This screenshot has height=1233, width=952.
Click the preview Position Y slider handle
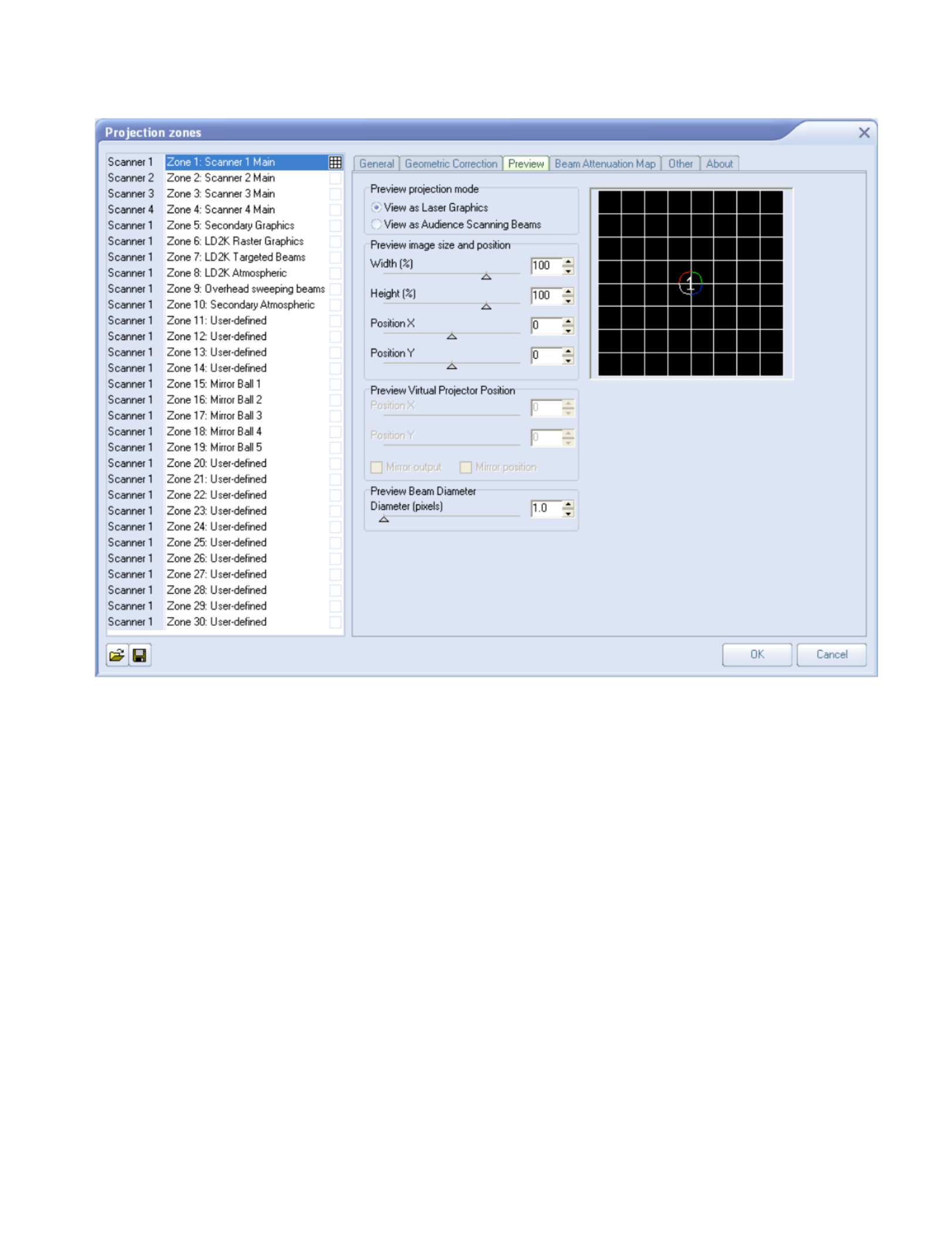click(451, 366)
